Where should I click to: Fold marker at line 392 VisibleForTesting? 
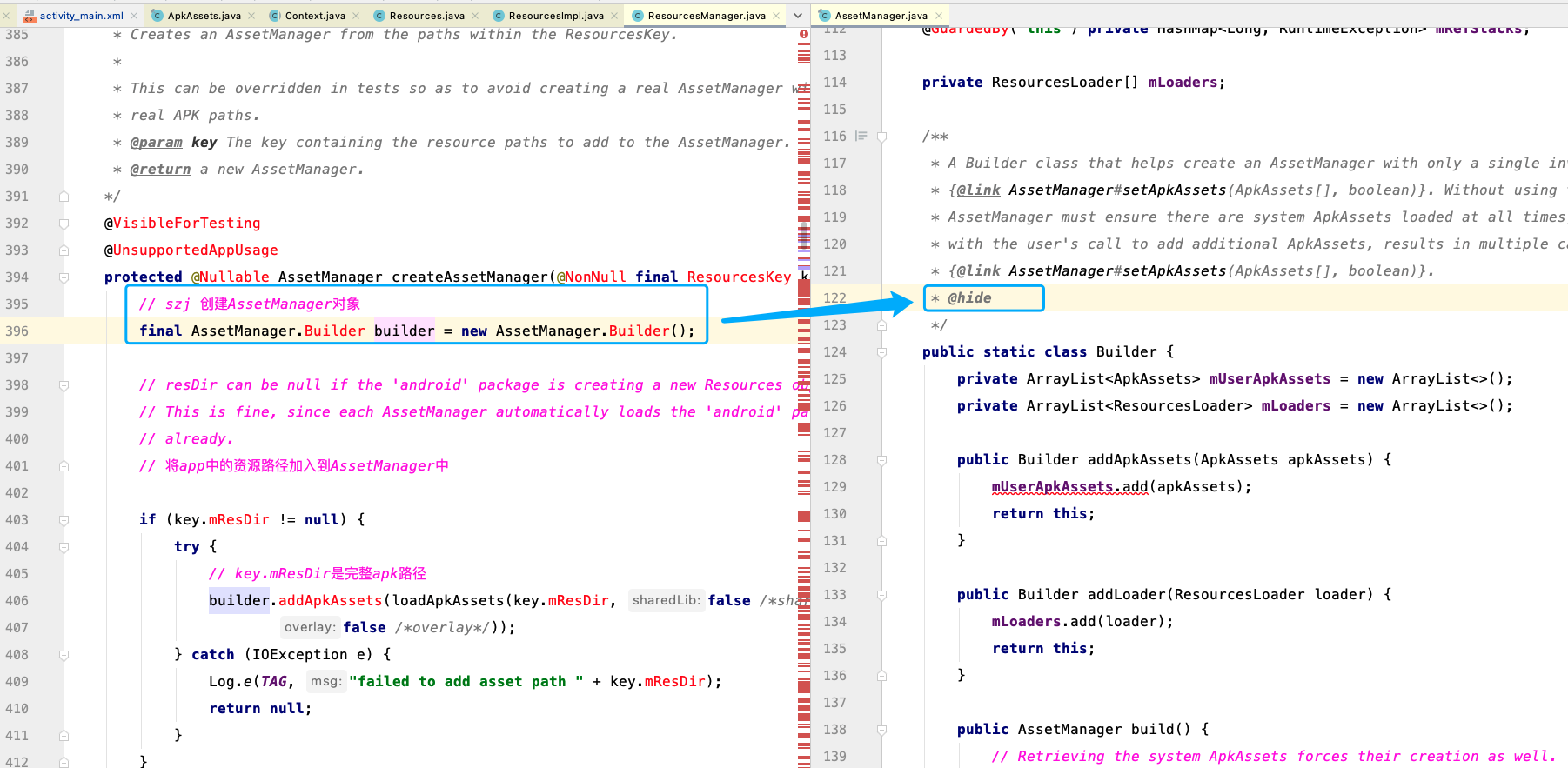64,224
